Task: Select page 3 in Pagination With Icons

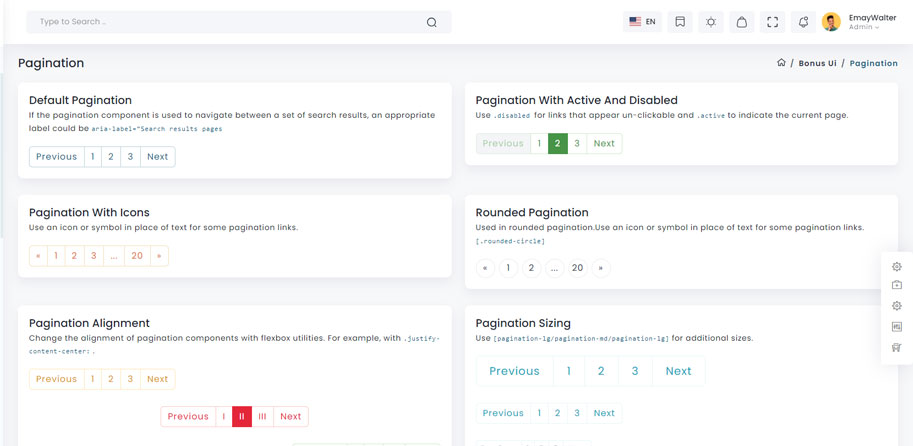Action: pos(94,256)
